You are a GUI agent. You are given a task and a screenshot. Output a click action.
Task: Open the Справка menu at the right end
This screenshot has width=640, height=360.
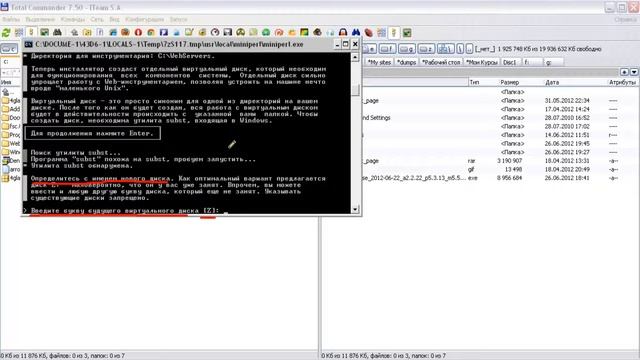coord(625,19)
